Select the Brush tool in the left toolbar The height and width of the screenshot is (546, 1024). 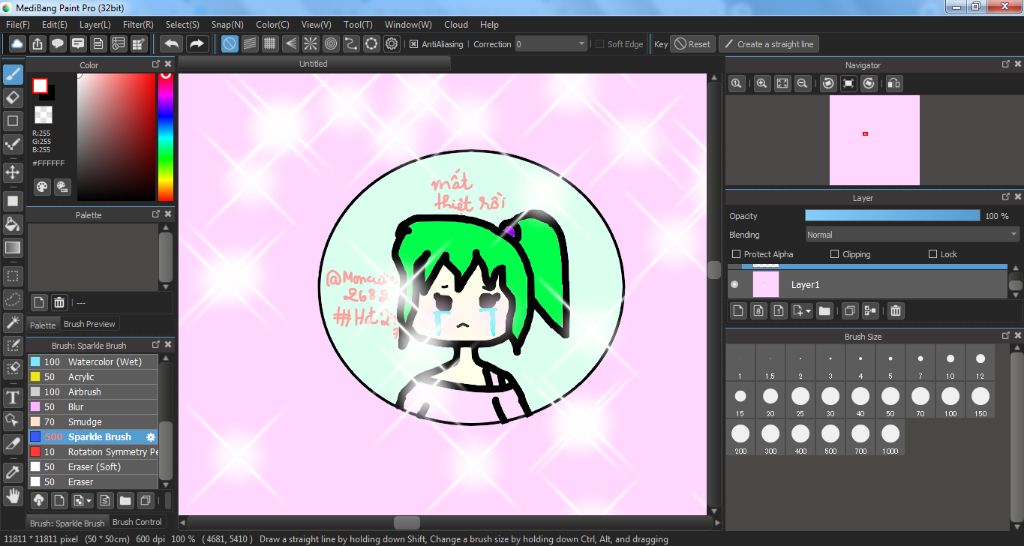coord(12,74)
